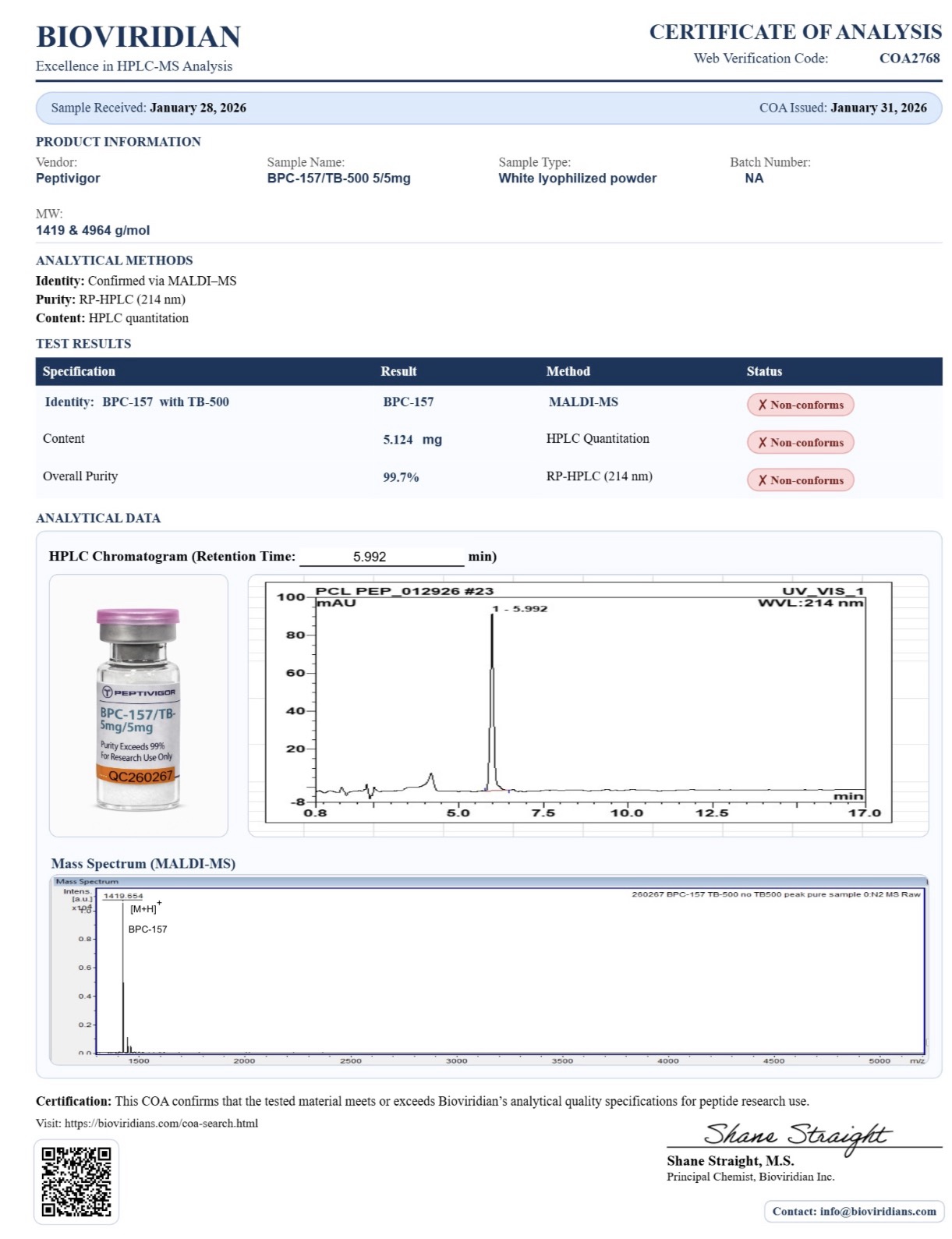Screen dimensions: 952x1239
Task: Click the BIOVIRIDIAN logo heading
Action: [138, 37]
